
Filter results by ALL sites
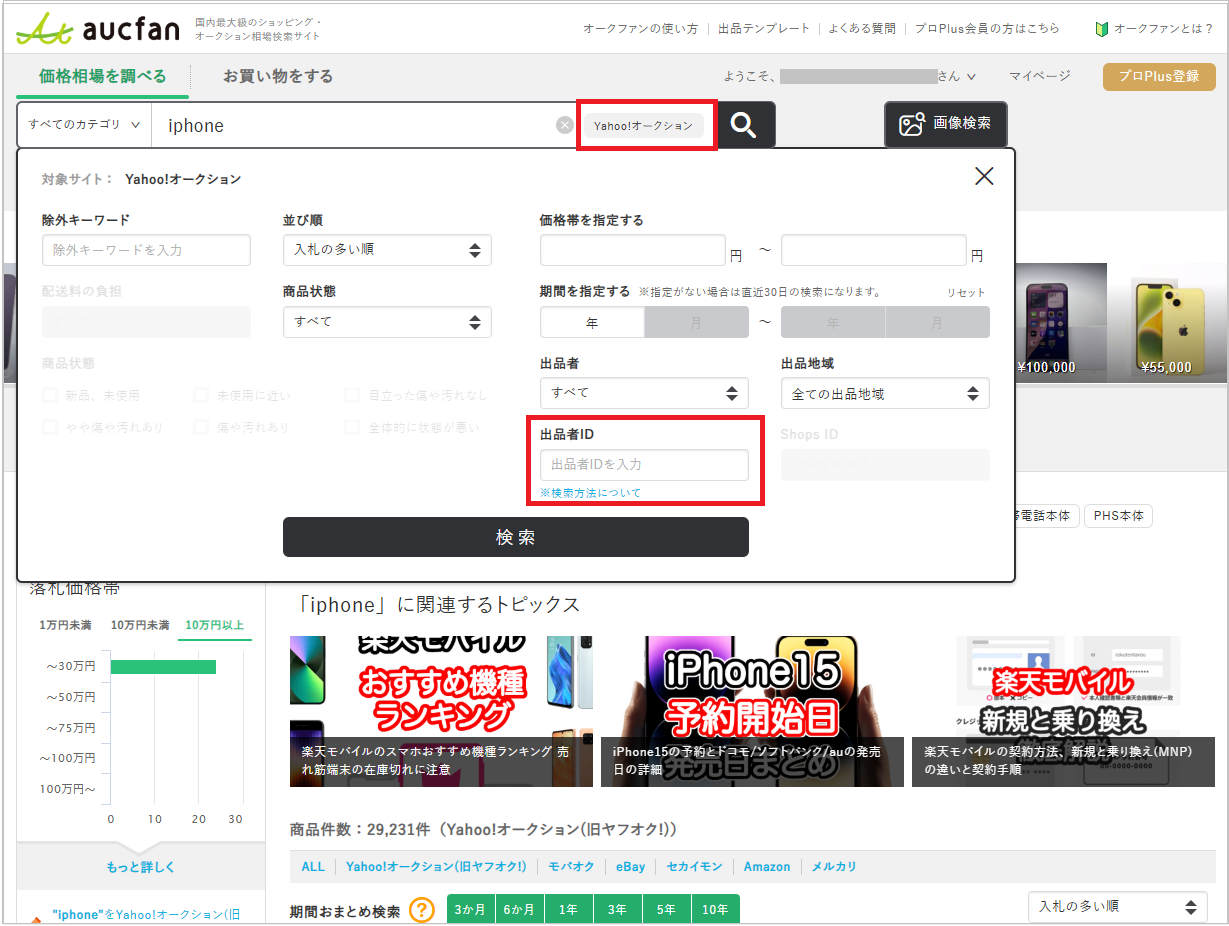(x=313, y=867)
